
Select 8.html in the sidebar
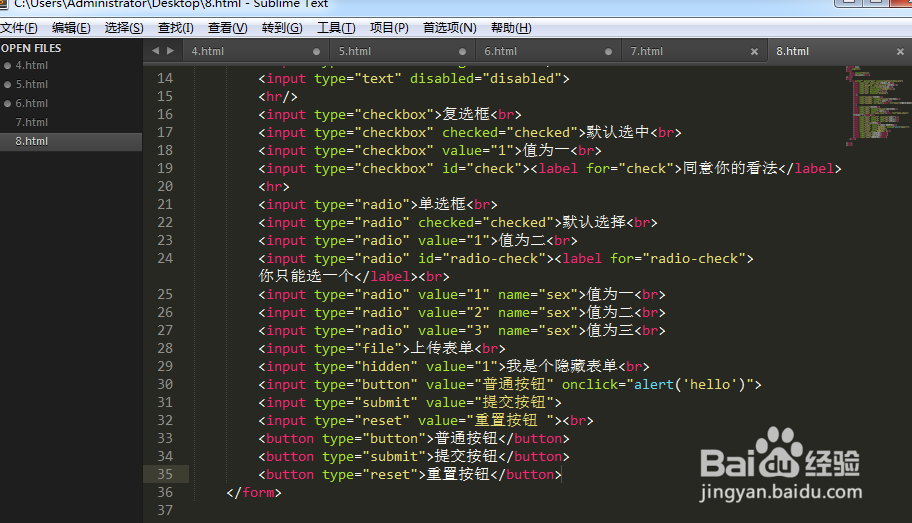71,141
